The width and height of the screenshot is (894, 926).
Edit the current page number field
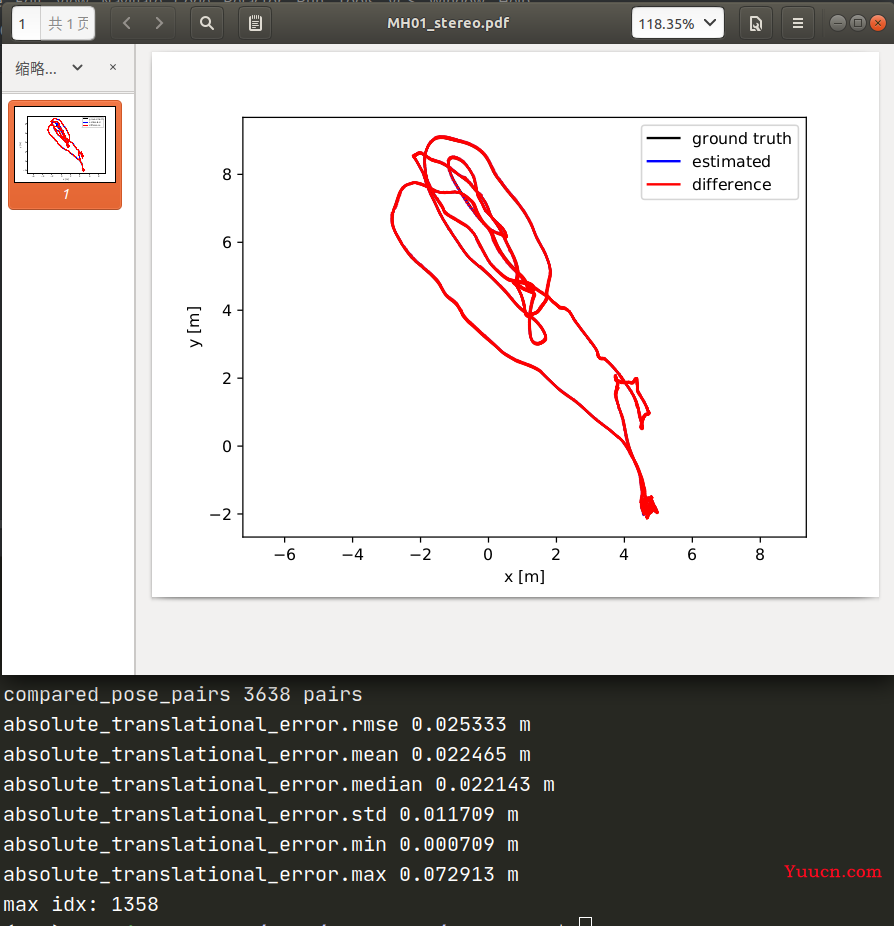(x=26, y=24)
